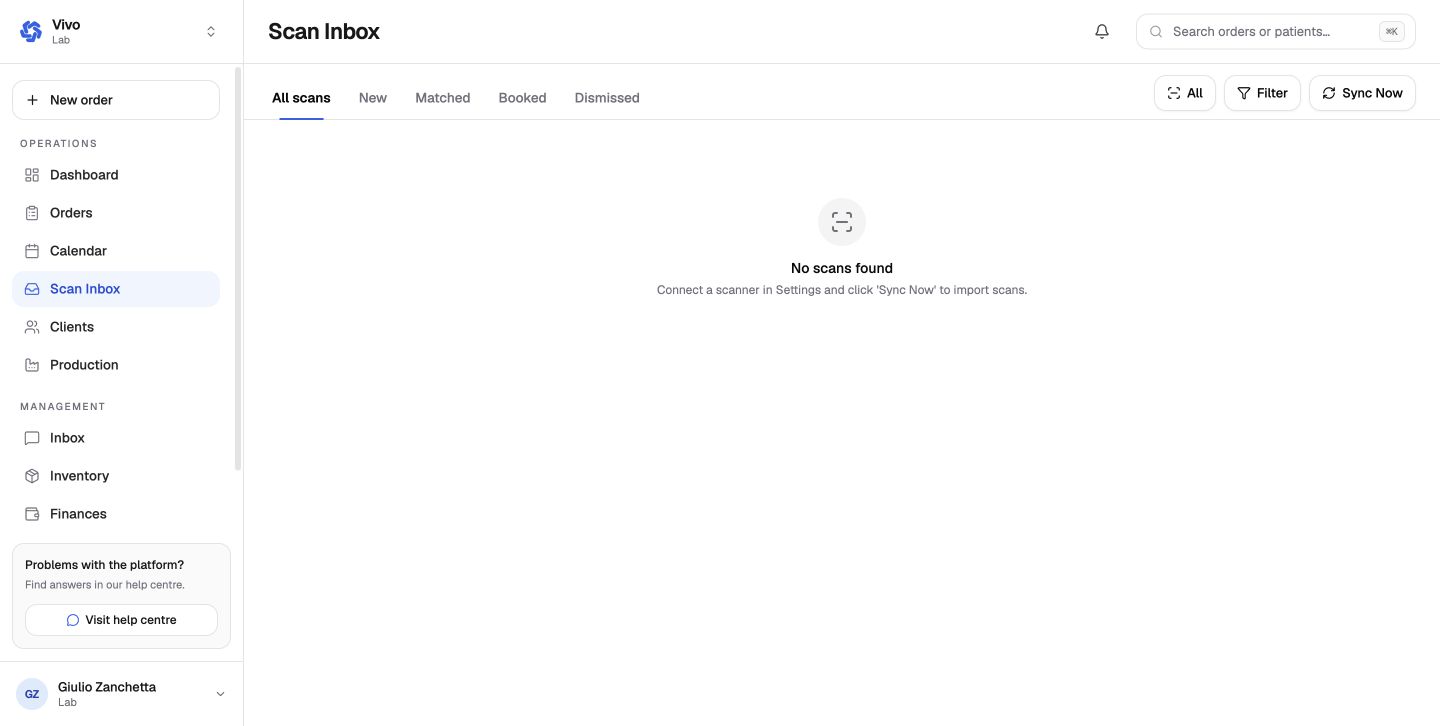Click the 'No scans found' text
Image resolution: width=1440 pixels, height=726 pixels.
click(x=842, y=268)
